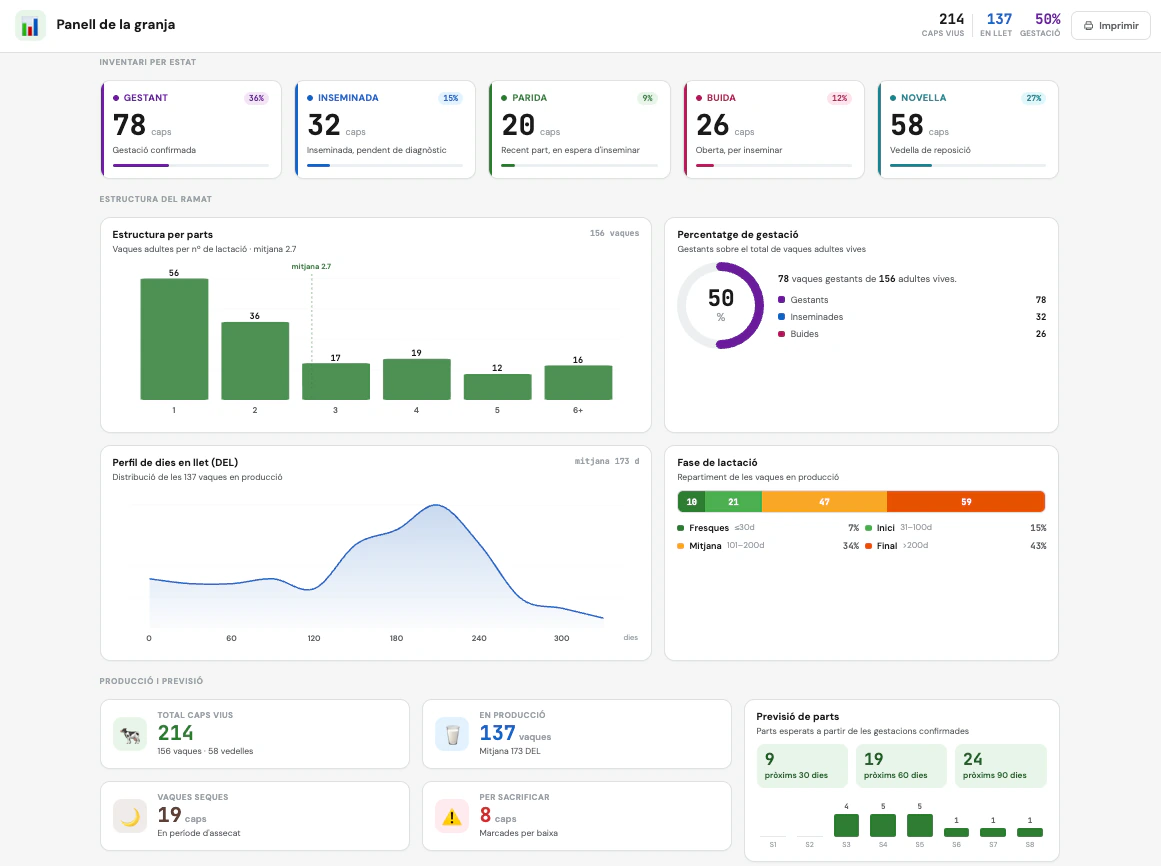The width and height of the screenshot is (1161, 866).
Task: Click the lactation 2 bar with 36 cows
Action: click(x=255, y=361)
